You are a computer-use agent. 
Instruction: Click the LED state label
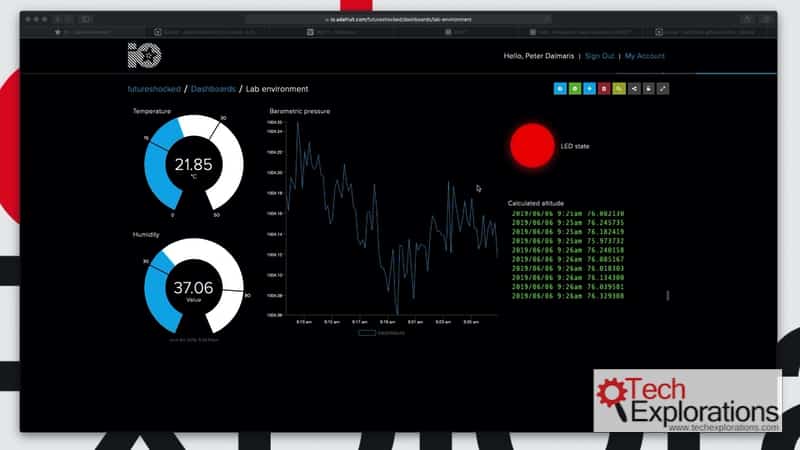(x=574, y=146)
